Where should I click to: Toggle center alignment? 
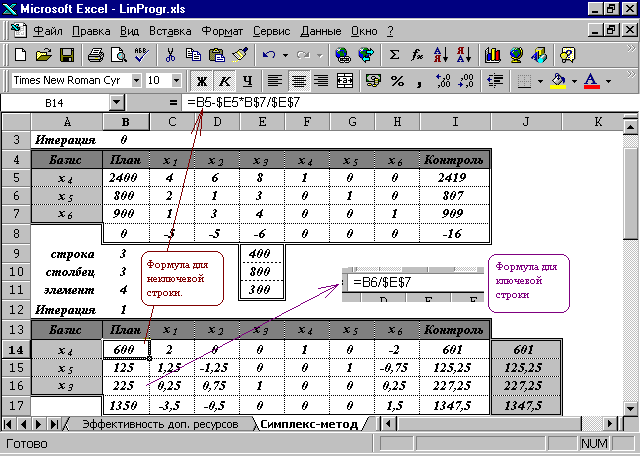coord(298,80)
